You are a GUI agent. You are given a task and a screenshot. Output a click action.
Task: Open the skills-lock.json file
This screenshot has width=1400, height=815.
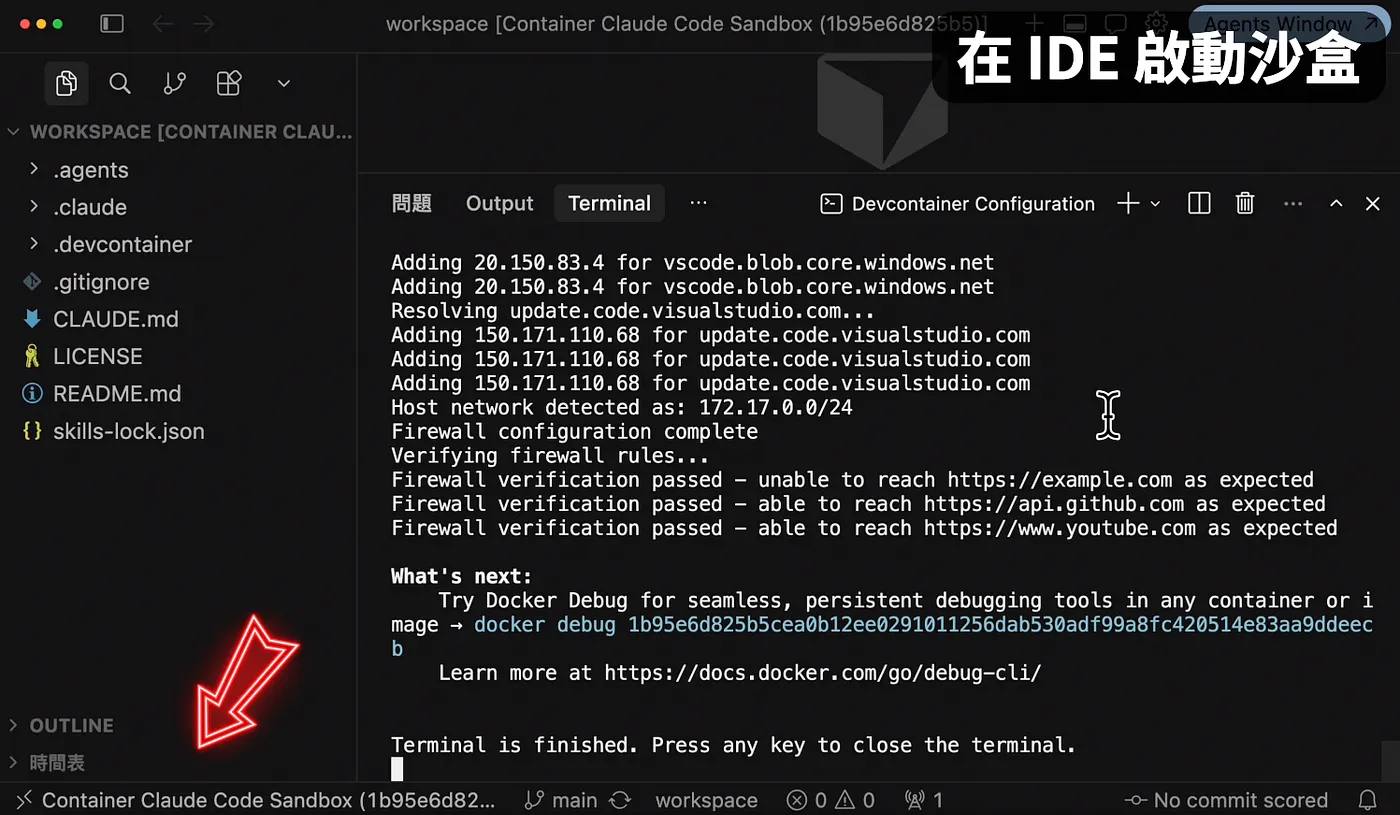[178, 431]
